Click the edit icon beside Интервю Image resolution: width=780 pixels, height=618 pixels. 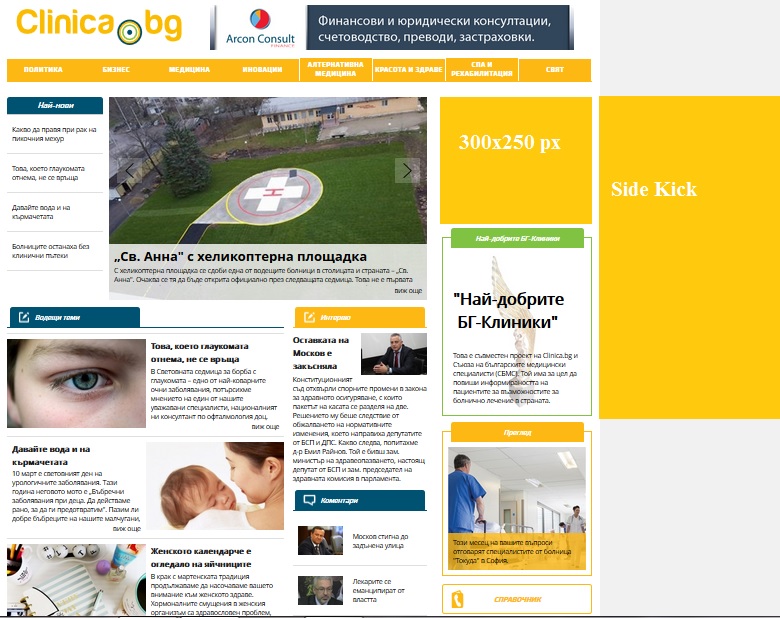point(309,317)
